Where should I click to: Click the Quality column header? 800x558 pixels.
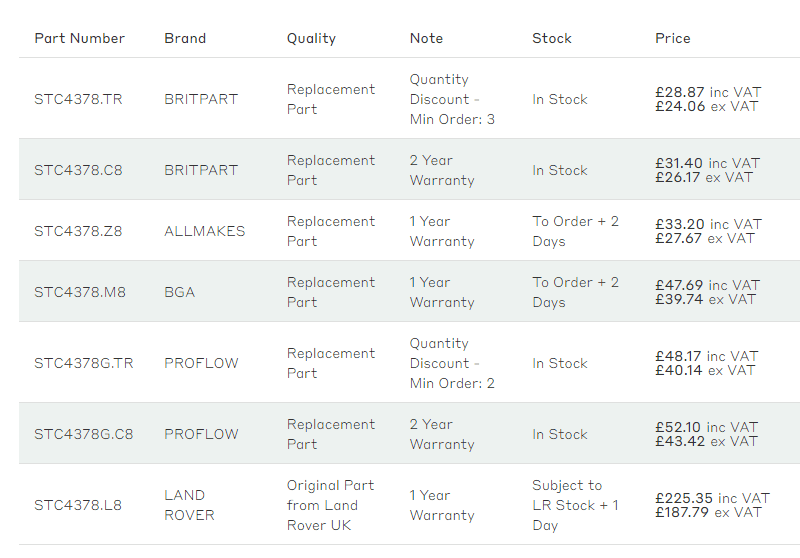pyautogui.click(x=311, y=39)
